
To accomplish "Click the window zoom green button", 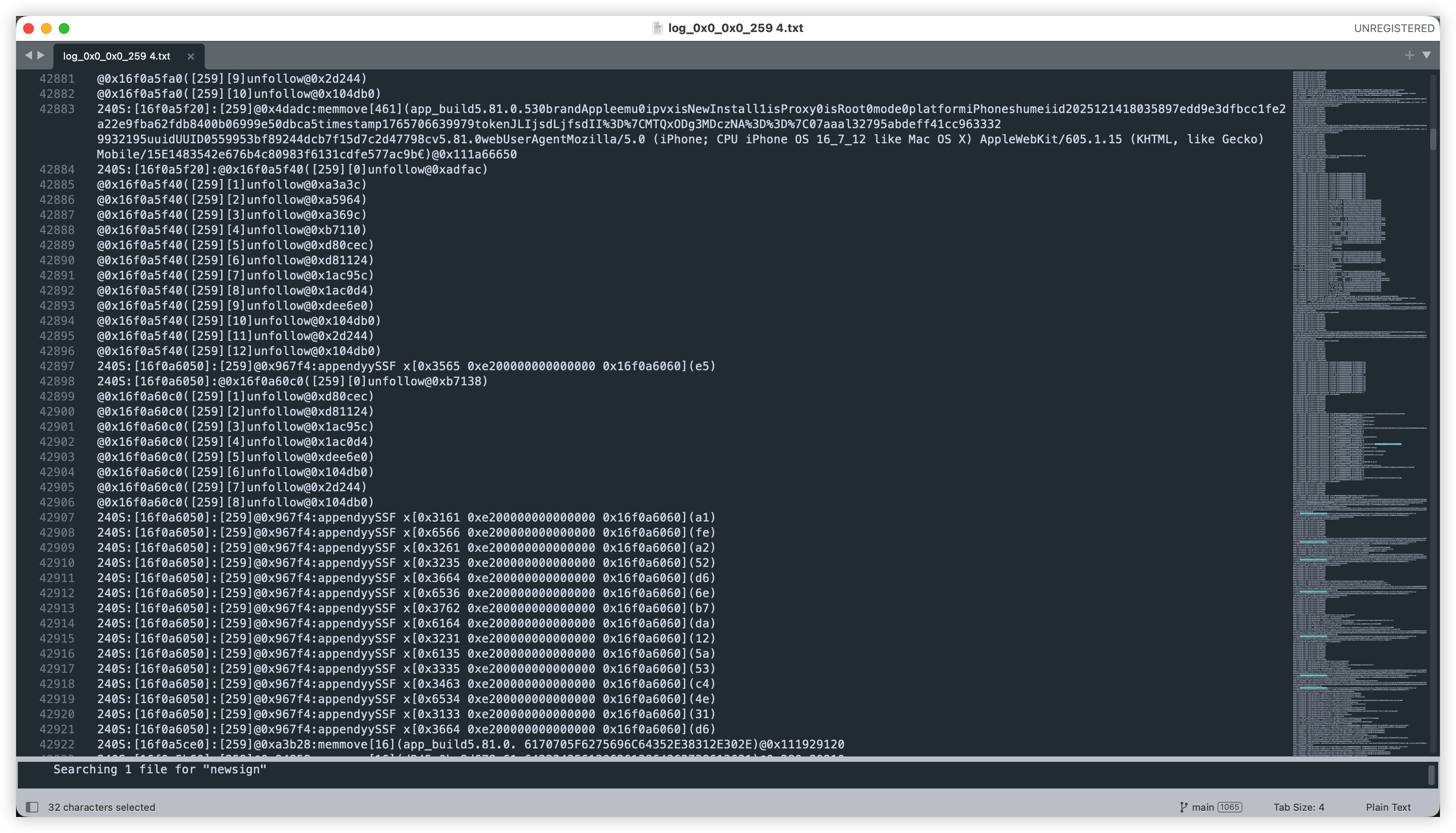I will [64, 28].
